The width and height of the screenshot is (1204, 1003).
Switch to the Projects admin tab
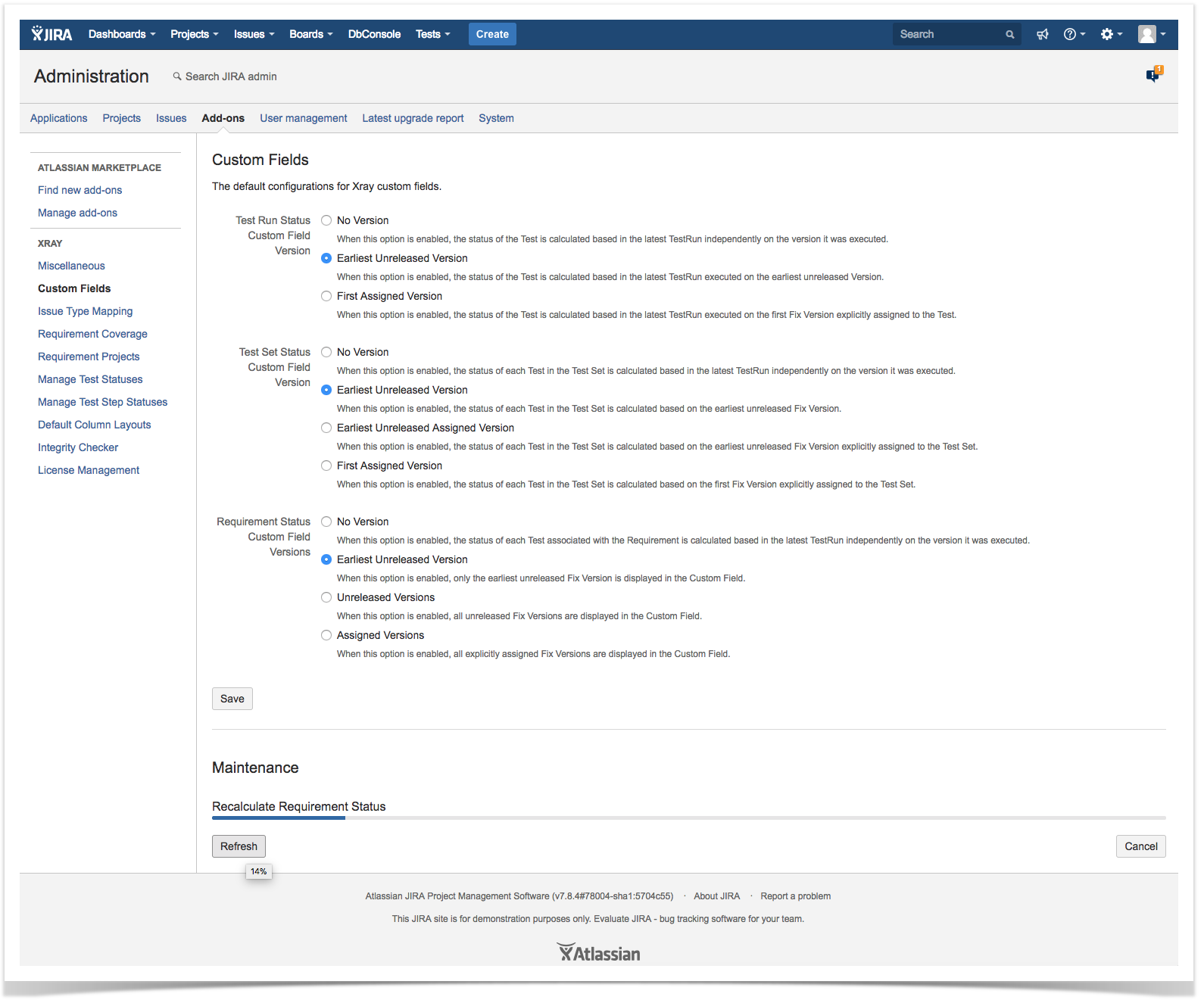(122, 118)
